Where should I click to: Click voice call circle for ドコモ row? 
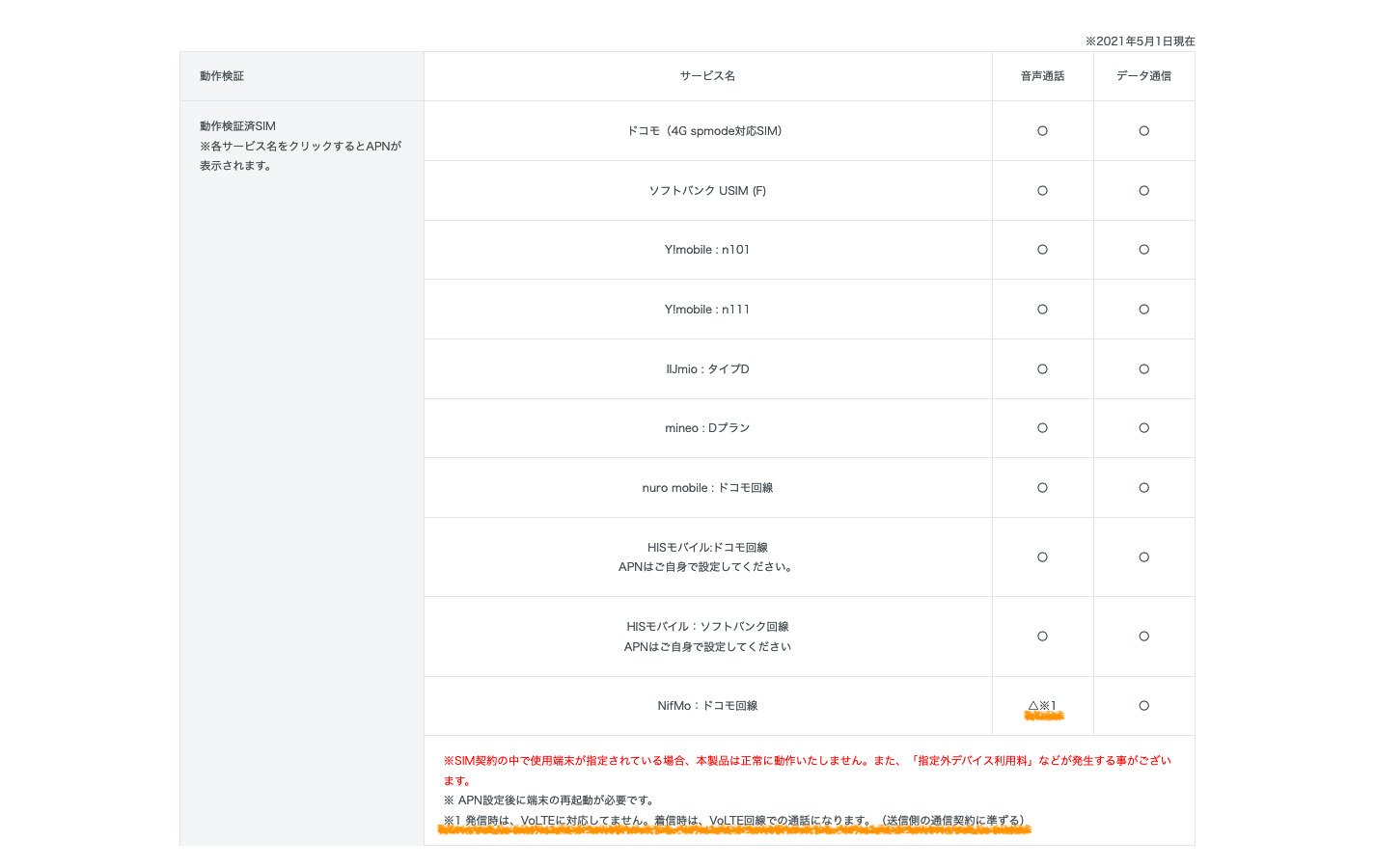click(x=1042, y=131)
